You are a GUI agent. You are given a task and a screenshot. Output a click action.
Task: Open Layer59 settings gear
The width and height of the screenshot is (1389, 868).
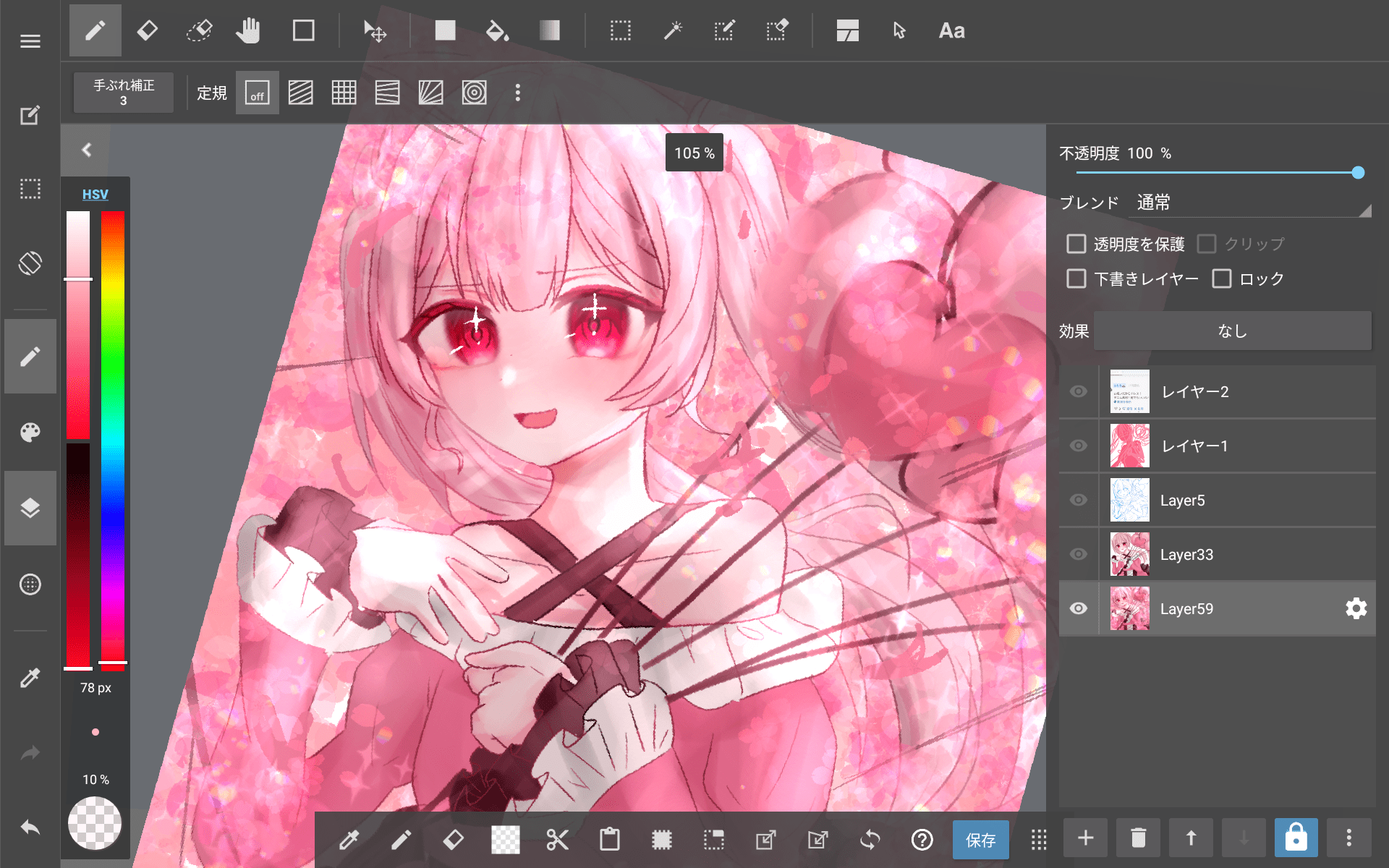coord(1356,608)
